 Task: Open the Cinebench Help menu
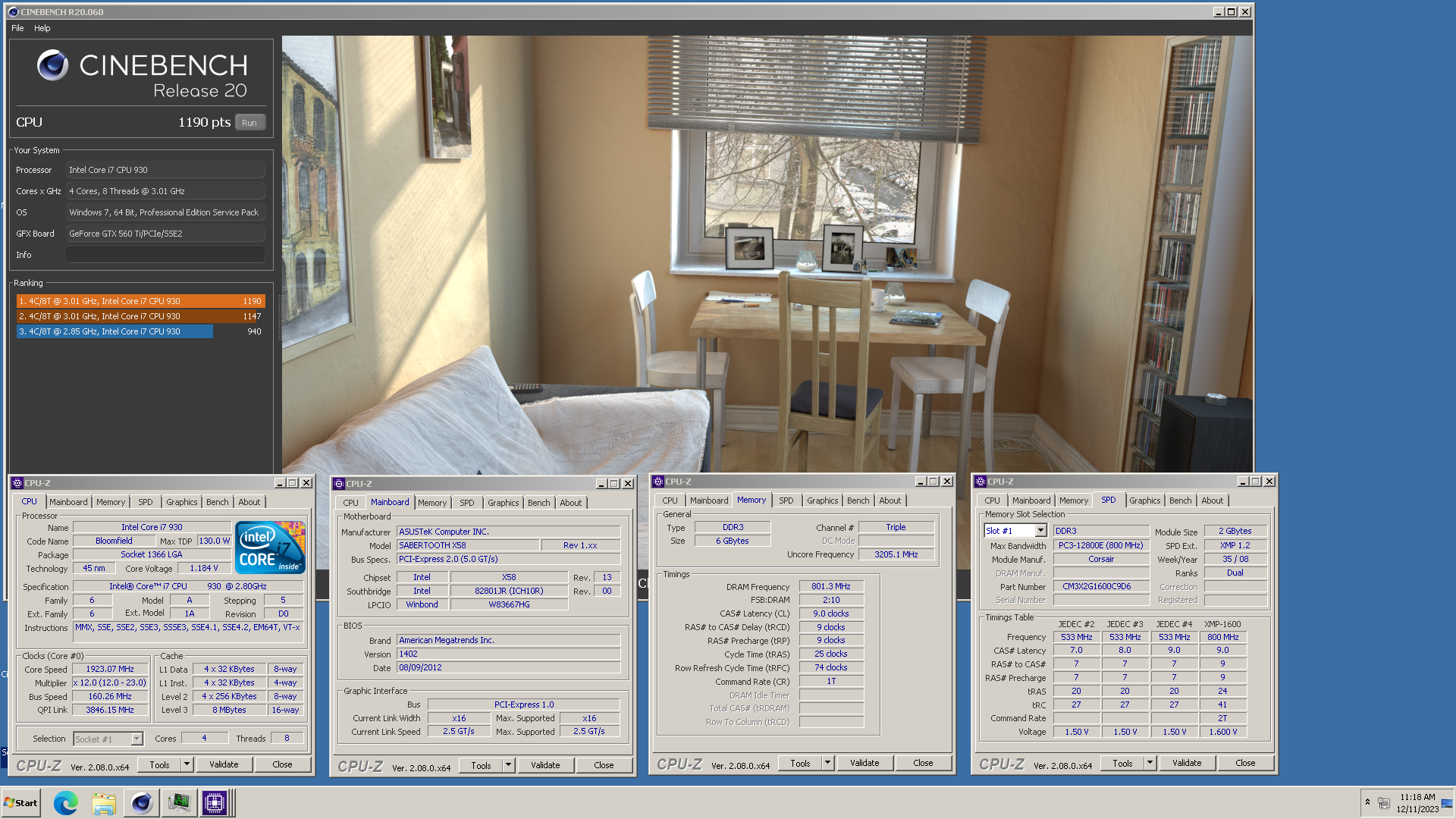[x=42, y=28]
